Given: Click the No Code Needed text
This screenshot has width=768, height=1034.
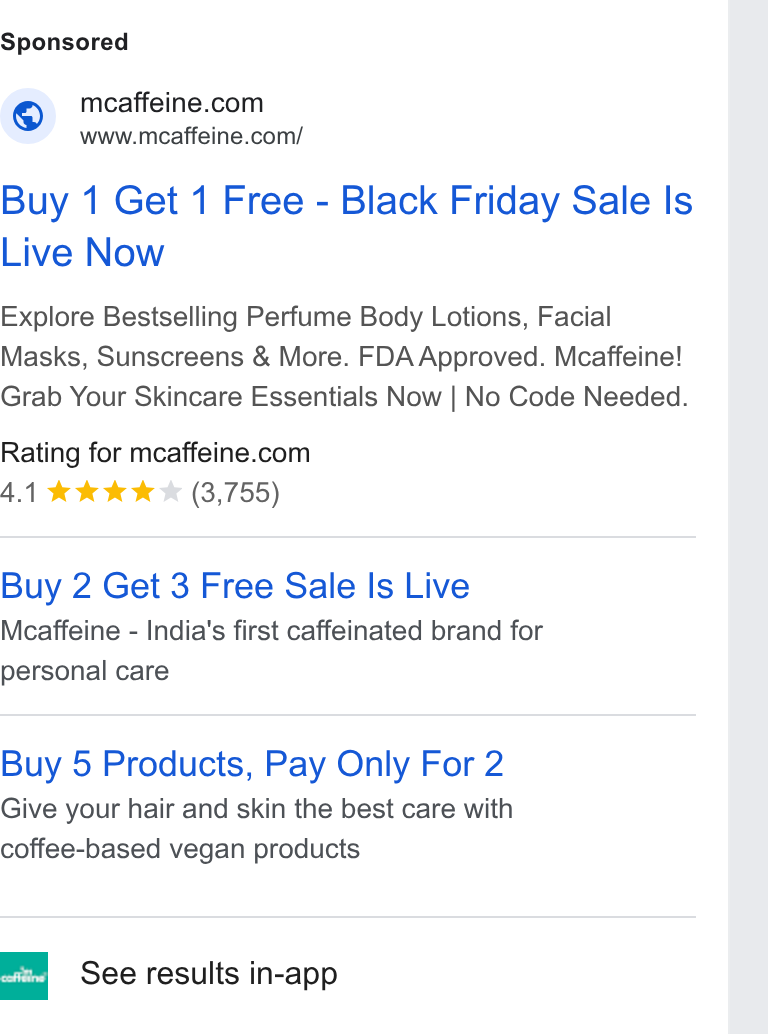Looking at the screenshot, I should [577, 396].
